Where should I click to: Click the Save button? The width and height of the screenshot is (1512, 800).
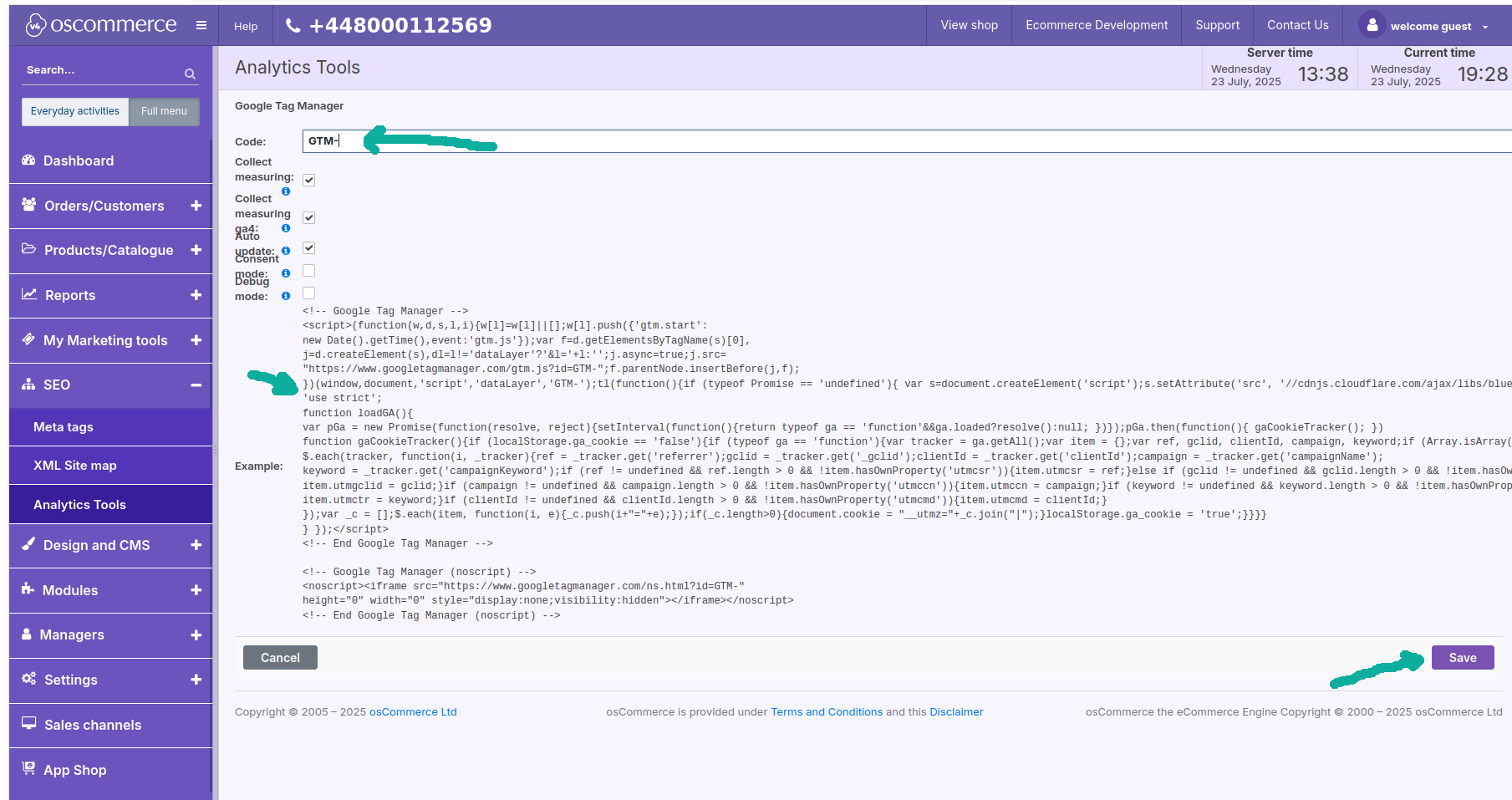(1463, 658)
